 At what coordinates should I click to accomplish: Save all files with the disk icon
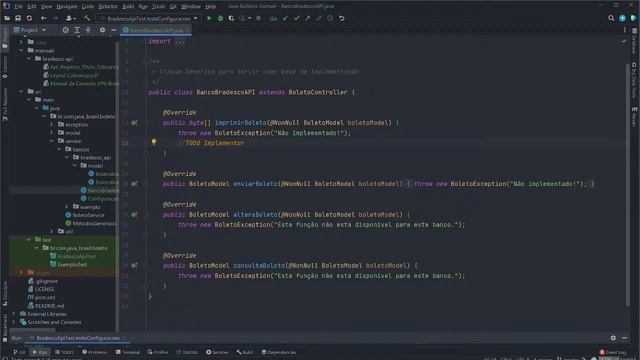[18, 18]
